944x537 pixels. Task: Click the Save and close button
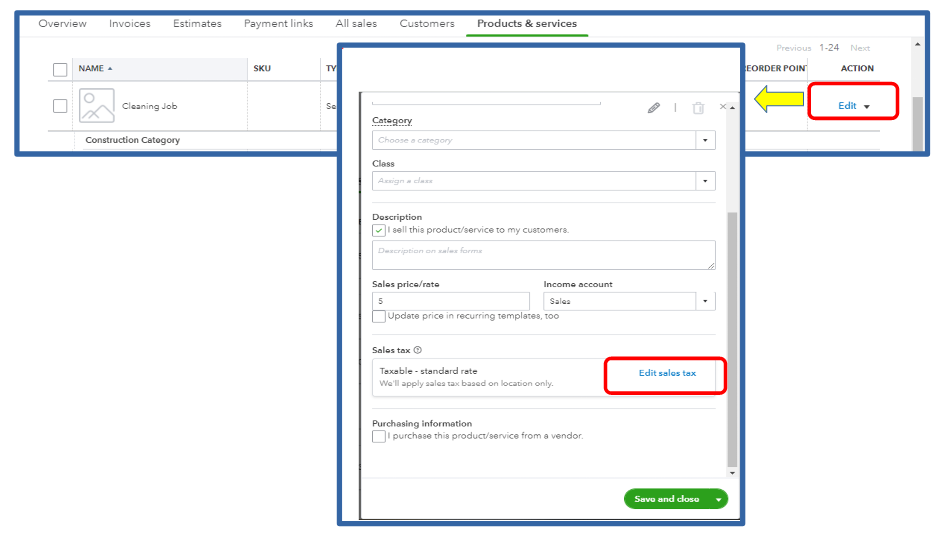pyautogui.click(x=666, y=499)
